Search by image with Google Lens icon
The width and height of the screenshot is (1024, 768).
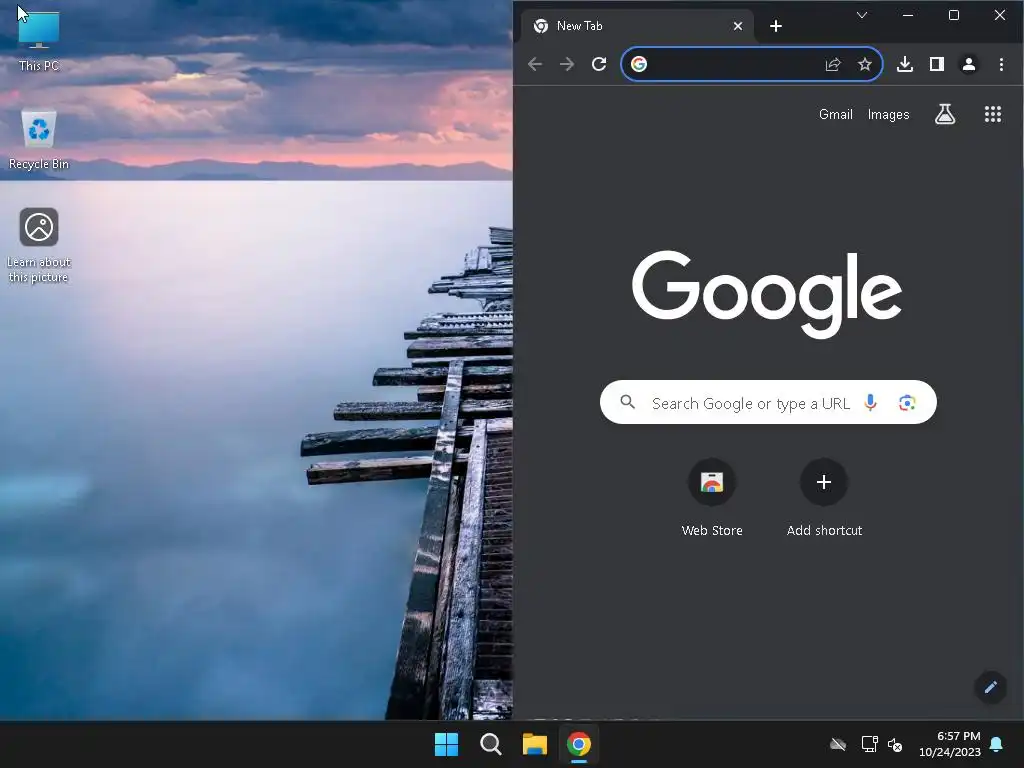906,403
